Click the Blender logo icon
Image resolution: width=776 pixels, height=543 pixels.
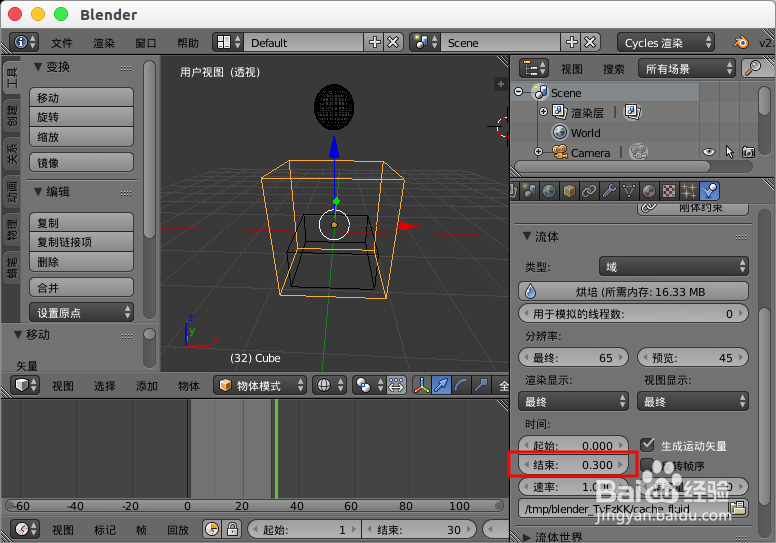pyautogui.click(x=741, y=43)
